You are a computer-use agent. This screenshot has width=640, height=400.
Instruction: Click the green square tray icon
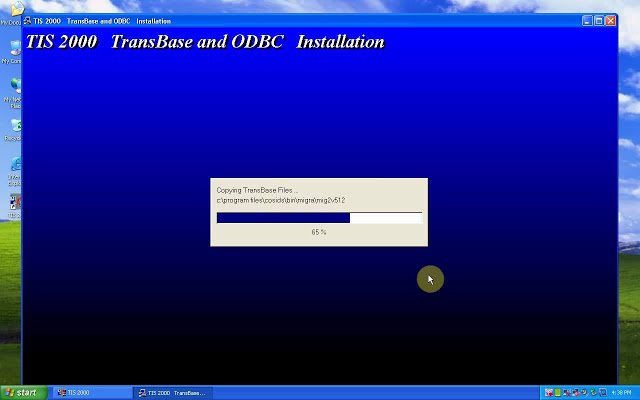click(x=558, y=393)
